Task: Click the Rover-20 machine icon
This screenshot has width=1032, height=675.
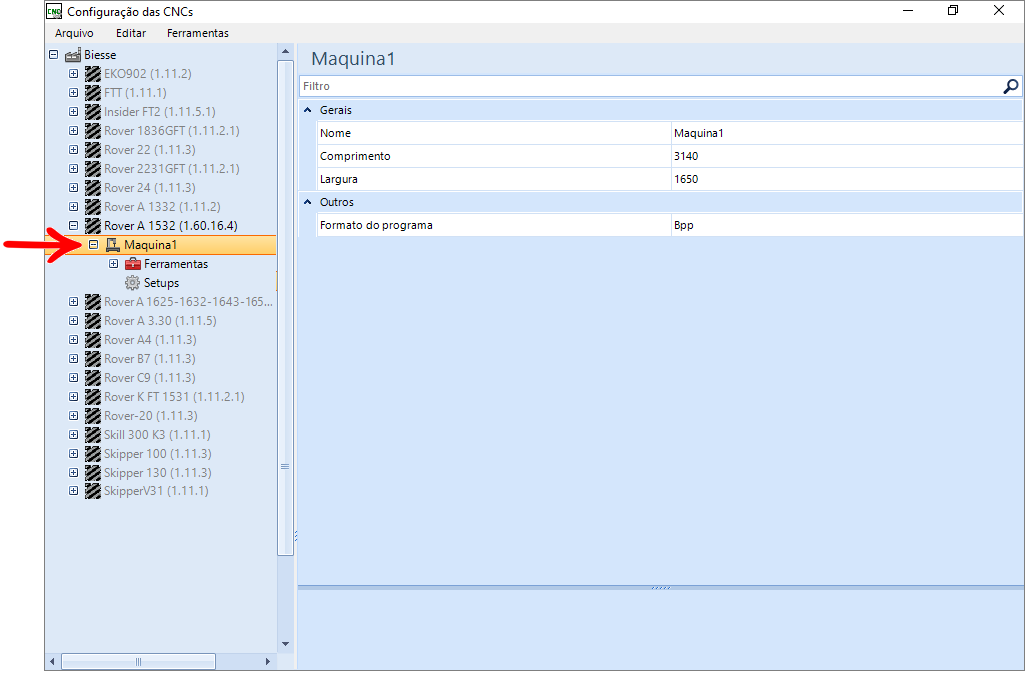Action: [x=93, y=416]
